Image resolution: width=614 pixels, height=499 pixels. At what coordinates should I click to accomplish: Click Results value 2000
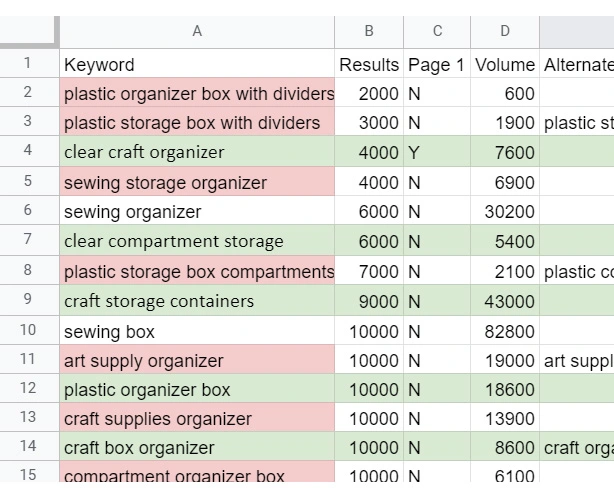coord(369,92)
